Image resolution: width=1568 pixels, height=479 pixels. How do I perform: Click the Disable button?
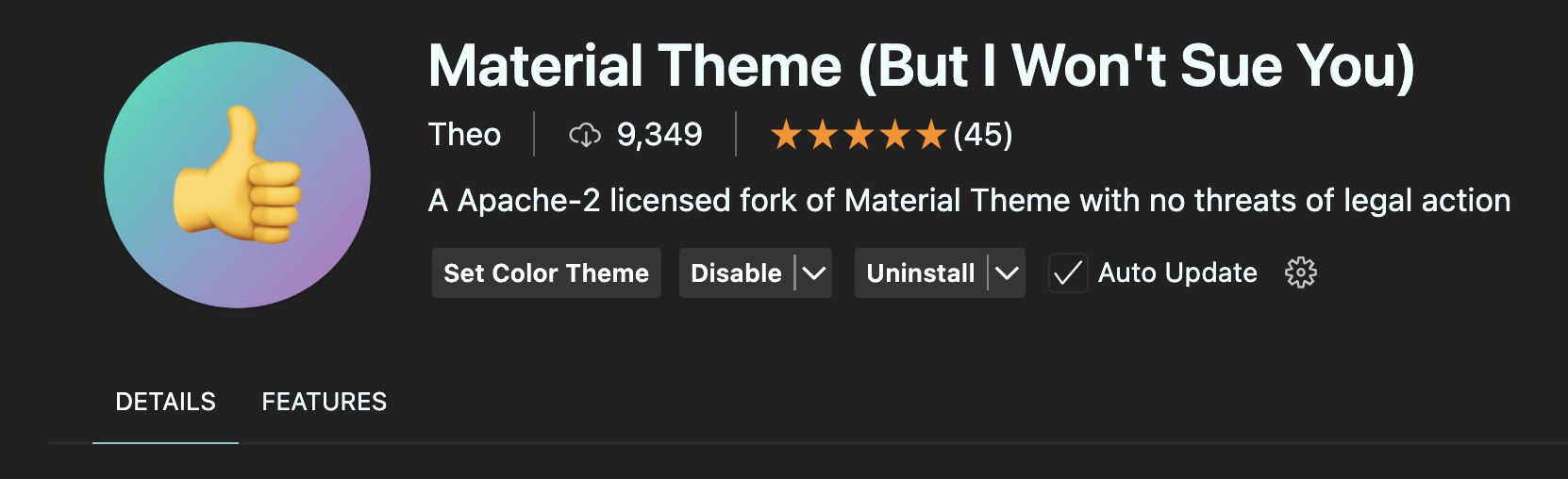tap(737, 273)
